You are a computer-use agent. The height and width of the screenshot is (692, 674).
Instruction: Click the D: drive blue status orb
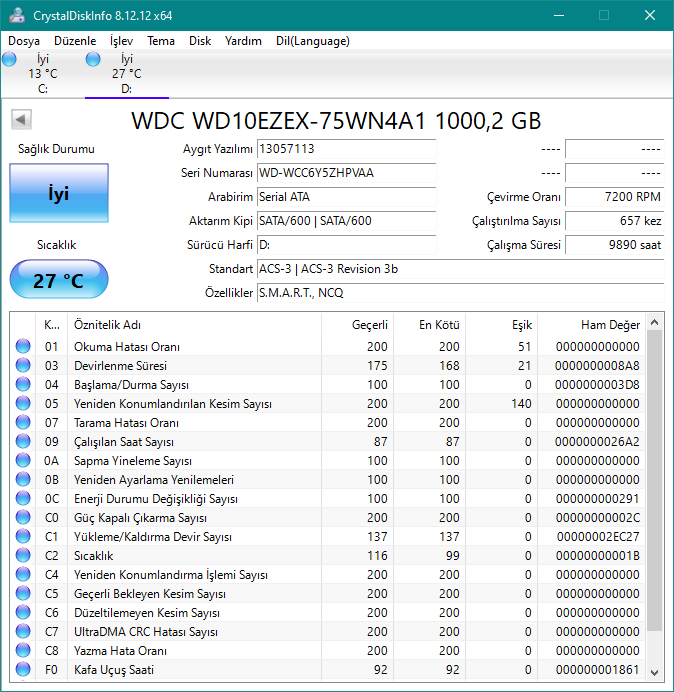pyautogui.click(x=93, y=59)
